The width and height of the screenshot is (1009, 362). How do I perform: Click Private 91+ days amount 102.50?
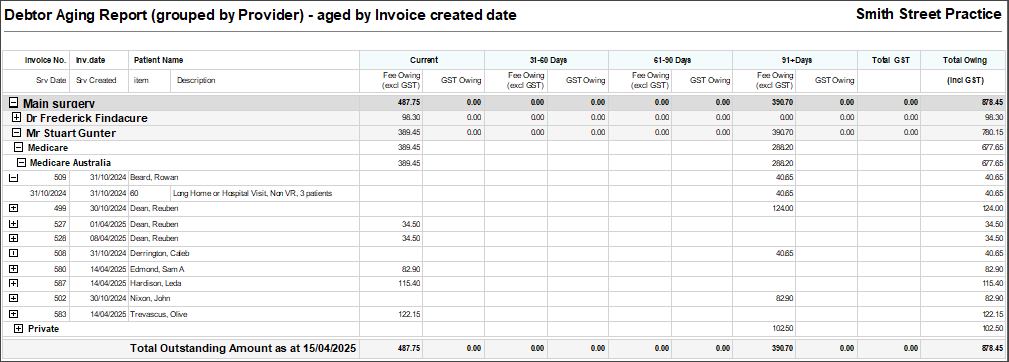[782, 329]
